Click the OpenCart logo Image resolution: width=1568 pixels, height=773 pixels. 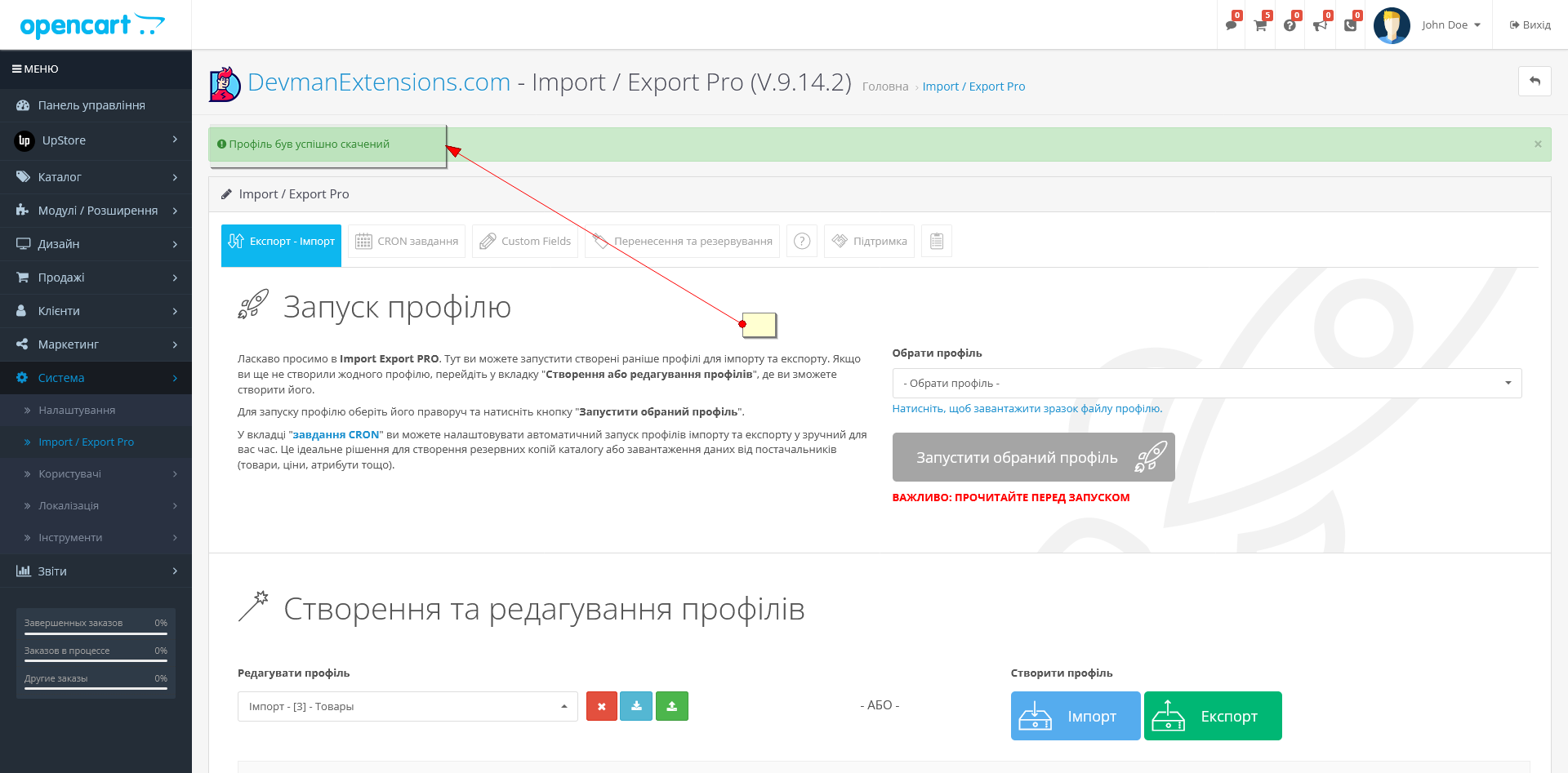coord(92,25)
